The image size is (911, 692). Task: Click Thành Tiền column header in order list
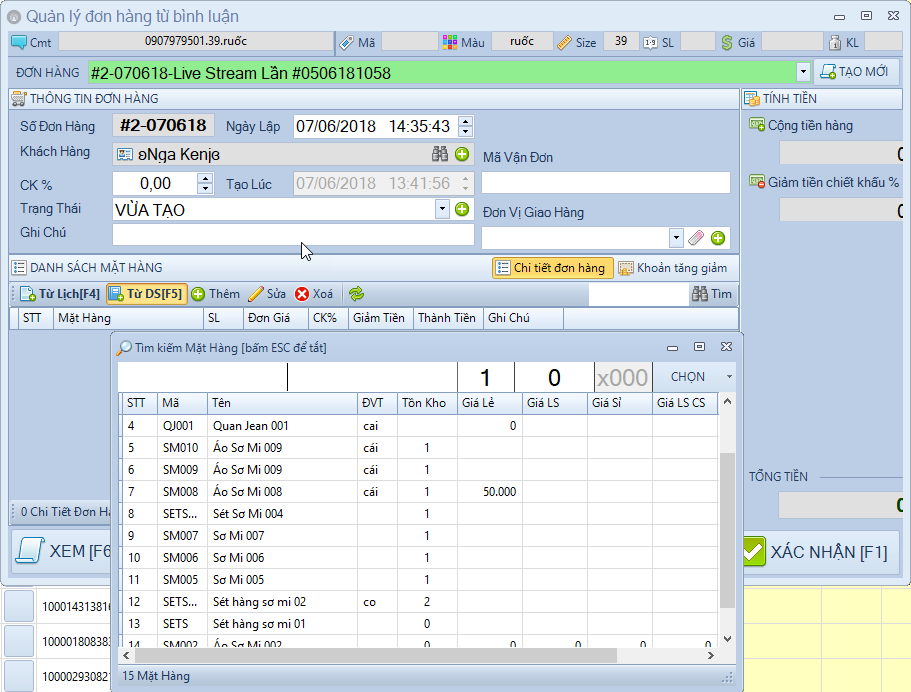click(x=448, y=318)
